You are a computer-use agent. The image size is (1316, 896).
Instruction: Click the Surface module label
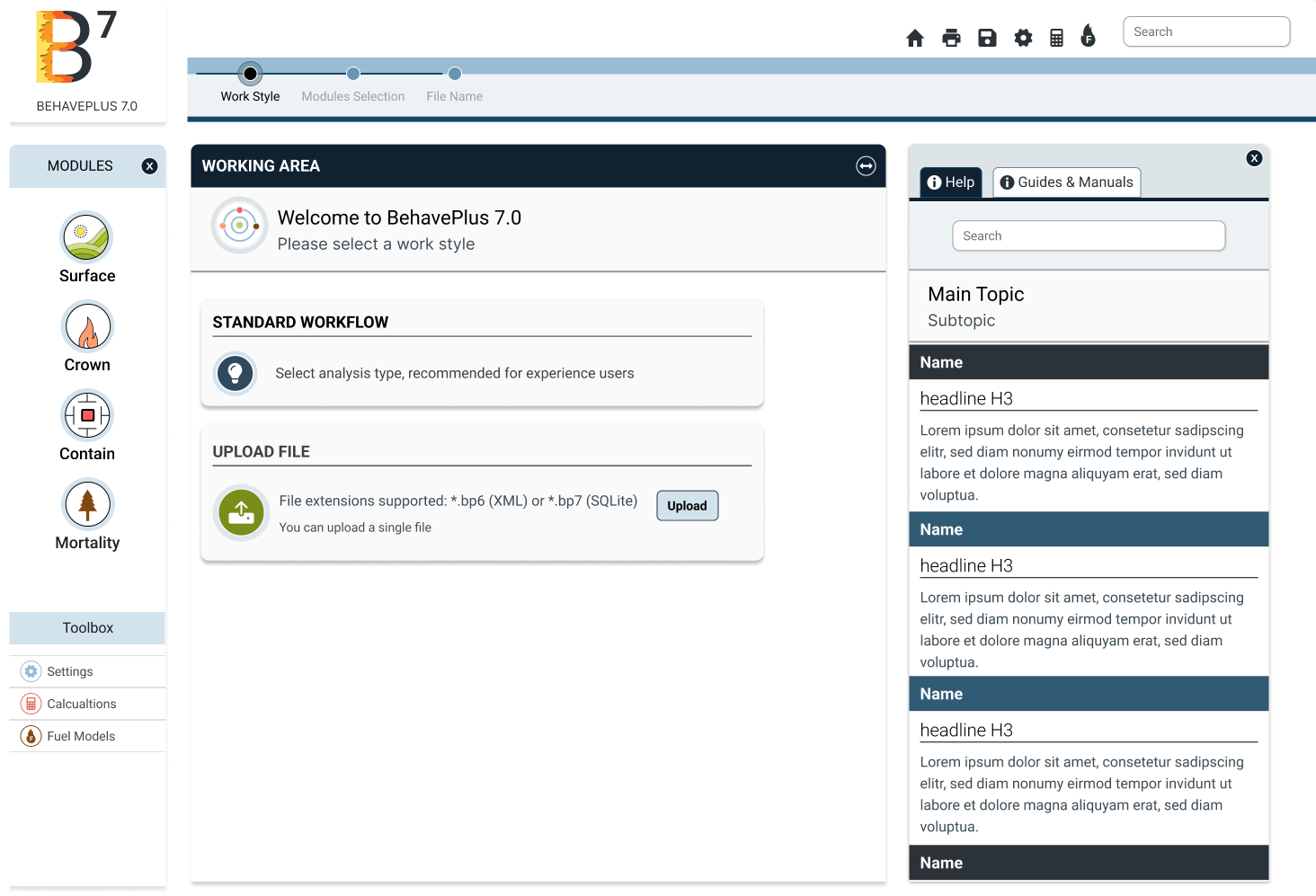87,276
